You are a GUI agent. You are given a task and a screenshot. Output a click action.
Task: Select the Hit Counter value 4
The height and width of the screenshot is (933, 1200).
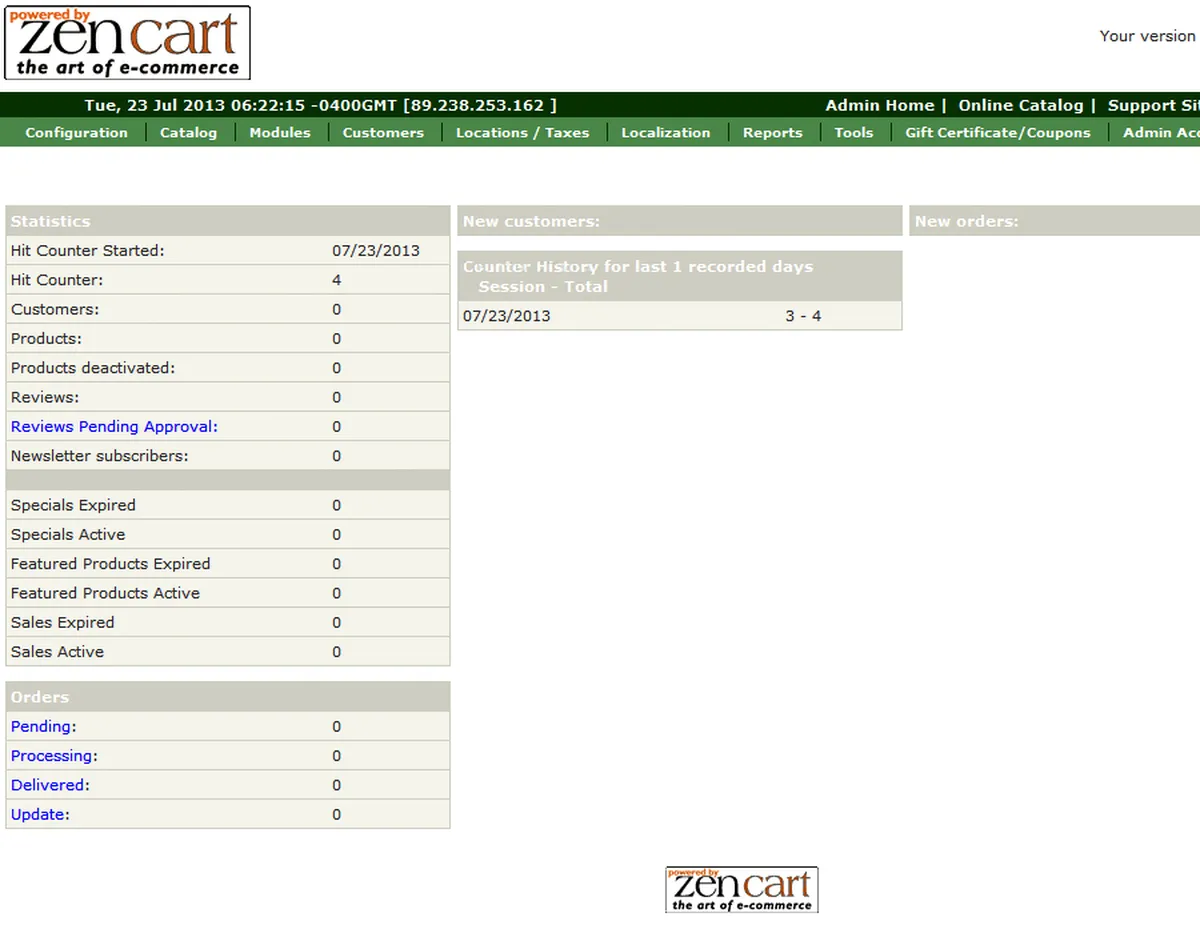pos(337,280)
